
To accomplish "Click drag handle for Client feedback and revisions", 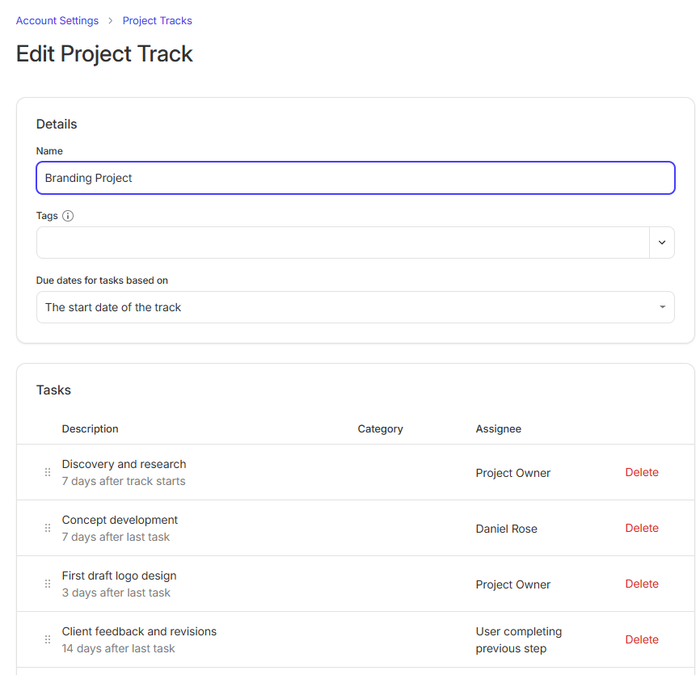I will pyautogui.click(x=47, y=639).
